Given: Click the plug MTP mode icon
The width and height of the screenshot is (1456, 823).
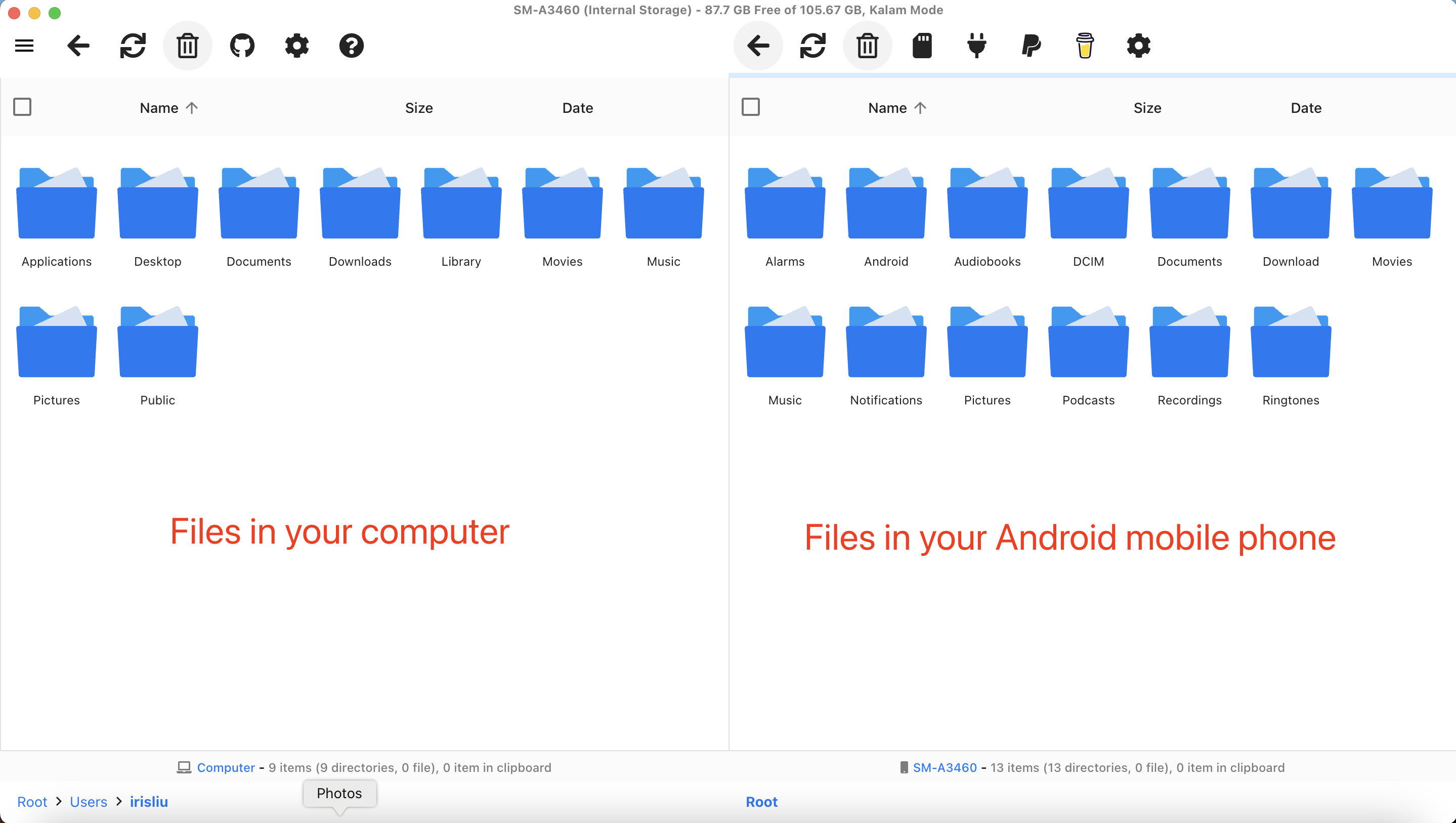Looking at the screenshot, I should click(976, 45).
